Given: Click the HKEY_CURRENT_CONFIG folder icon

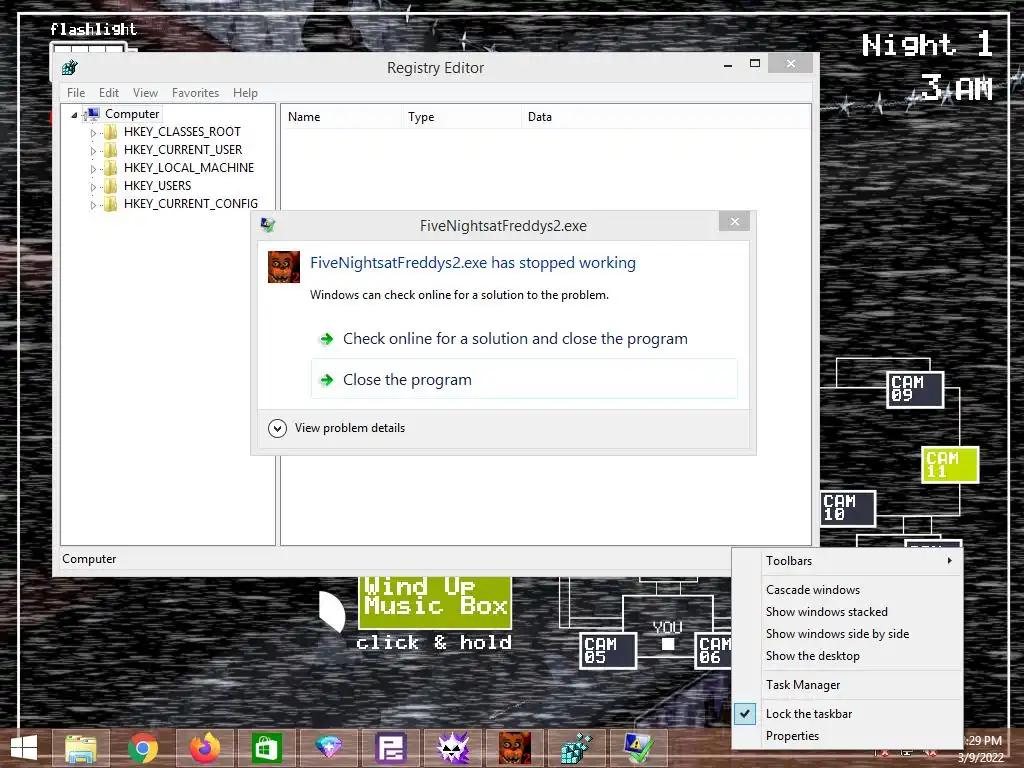Looking at the screenshot, I should click(110, 204).
